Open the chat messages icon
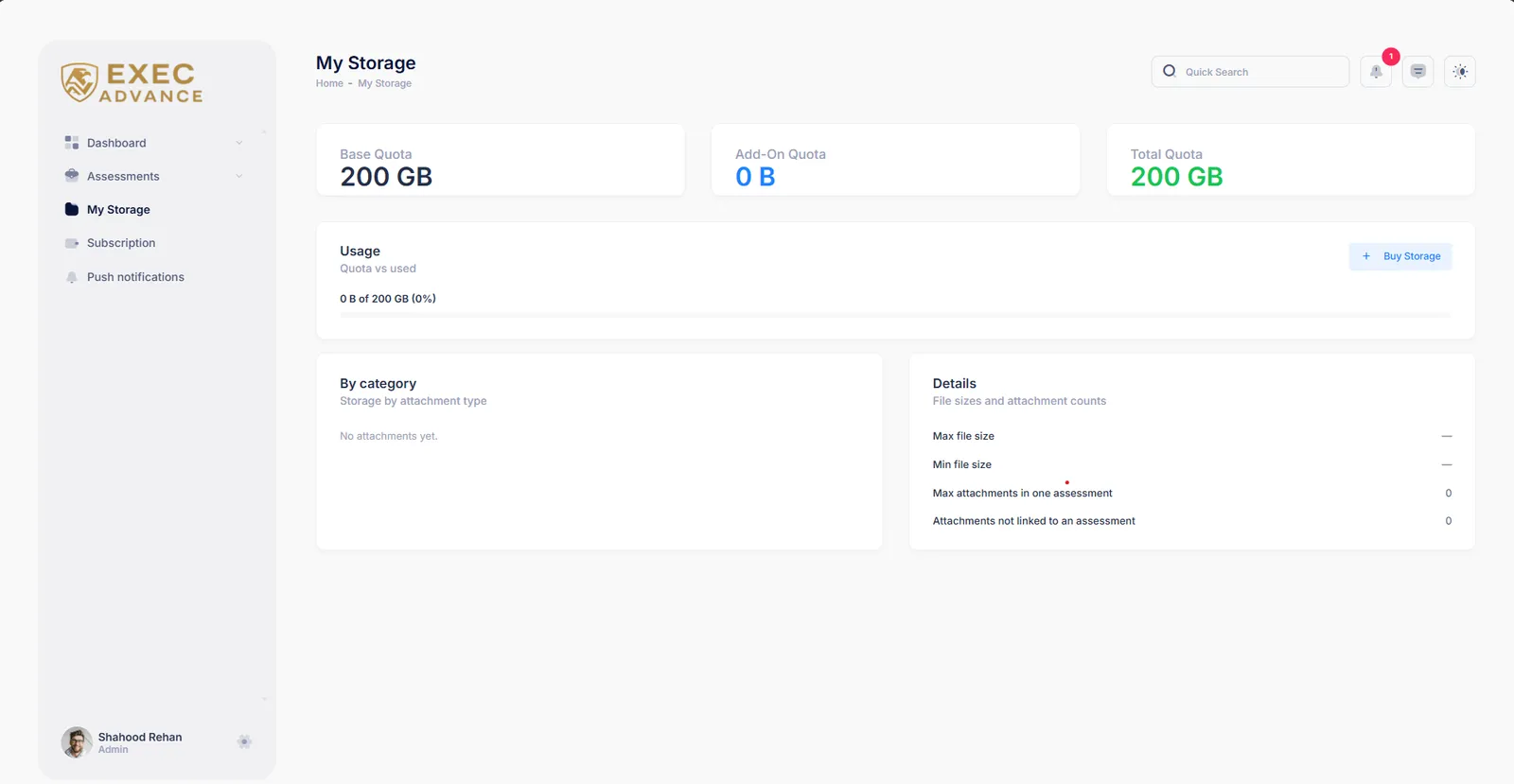Viewport: 1514px width, 784px height. pos(1417,72)
